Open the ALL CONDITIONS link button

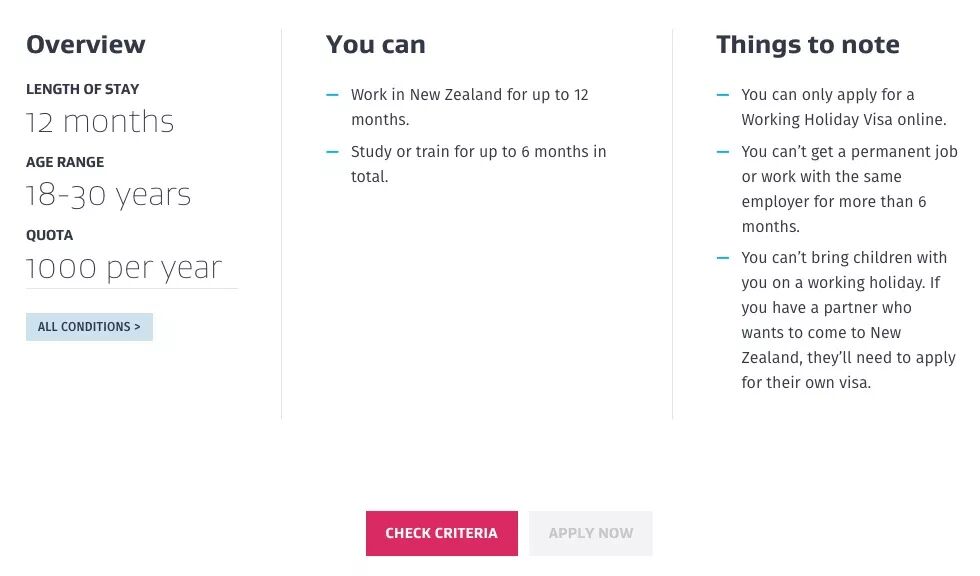click(x=89, y=327)
